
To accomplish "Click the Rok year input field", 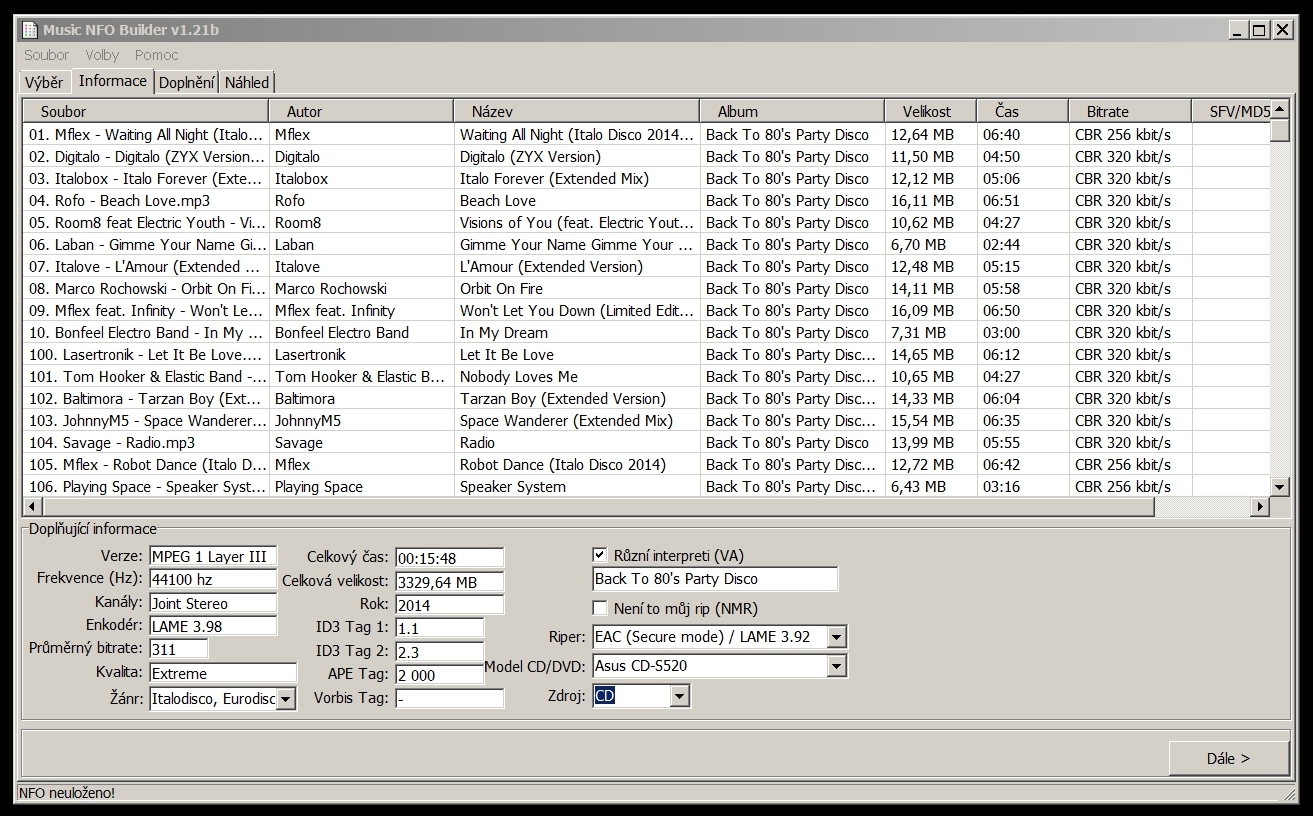I will 449,604.
